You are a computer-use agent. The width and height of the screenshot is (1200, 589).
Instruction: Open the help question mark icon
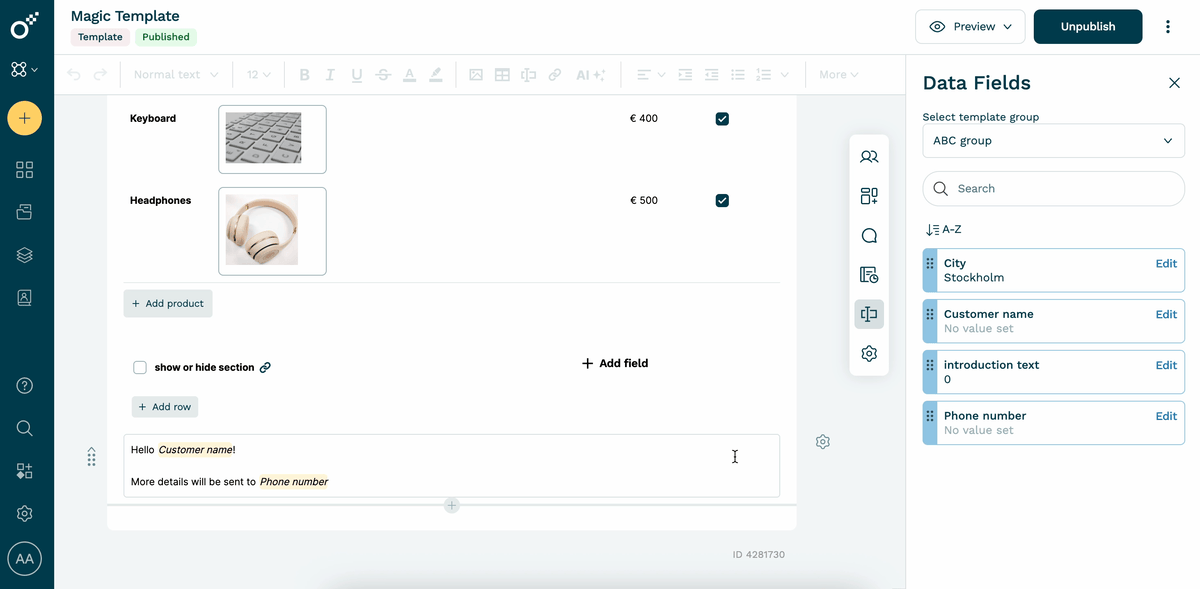pyautogui.click(x=25, y=386)
